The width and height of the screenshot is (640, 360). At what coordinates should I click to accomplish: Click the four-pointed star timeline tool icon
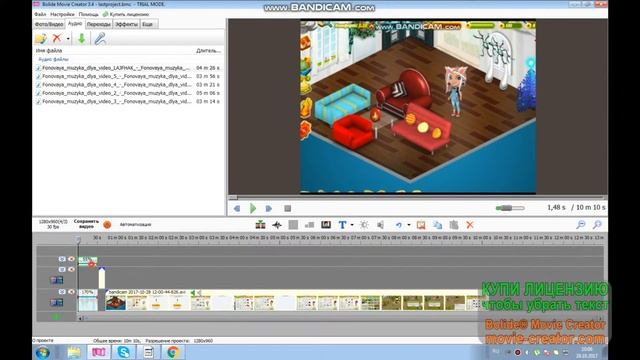click(277, 225)
